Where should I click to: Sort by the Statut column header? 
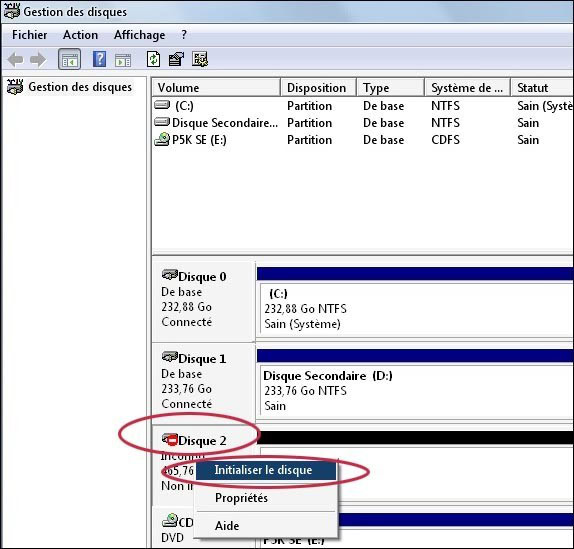[542, 88]
